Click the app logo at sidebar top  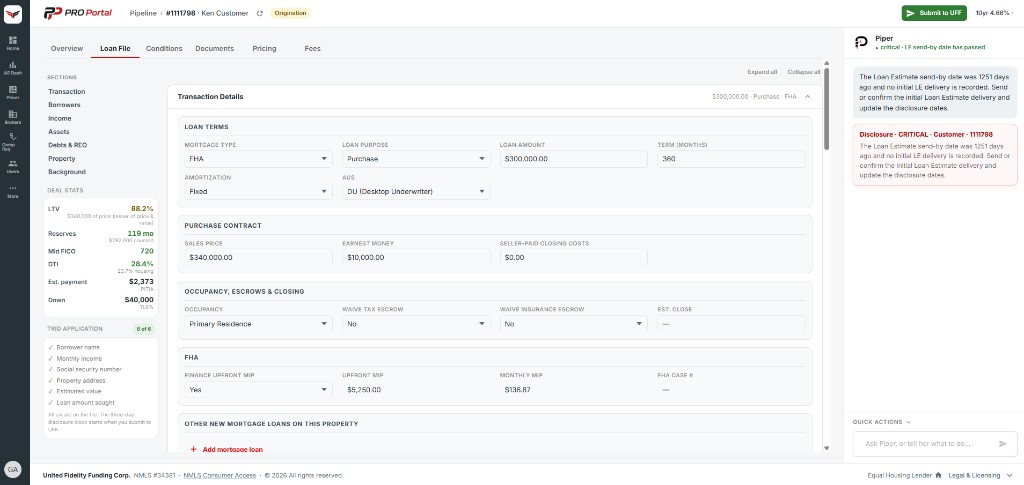tap(13, 14)
